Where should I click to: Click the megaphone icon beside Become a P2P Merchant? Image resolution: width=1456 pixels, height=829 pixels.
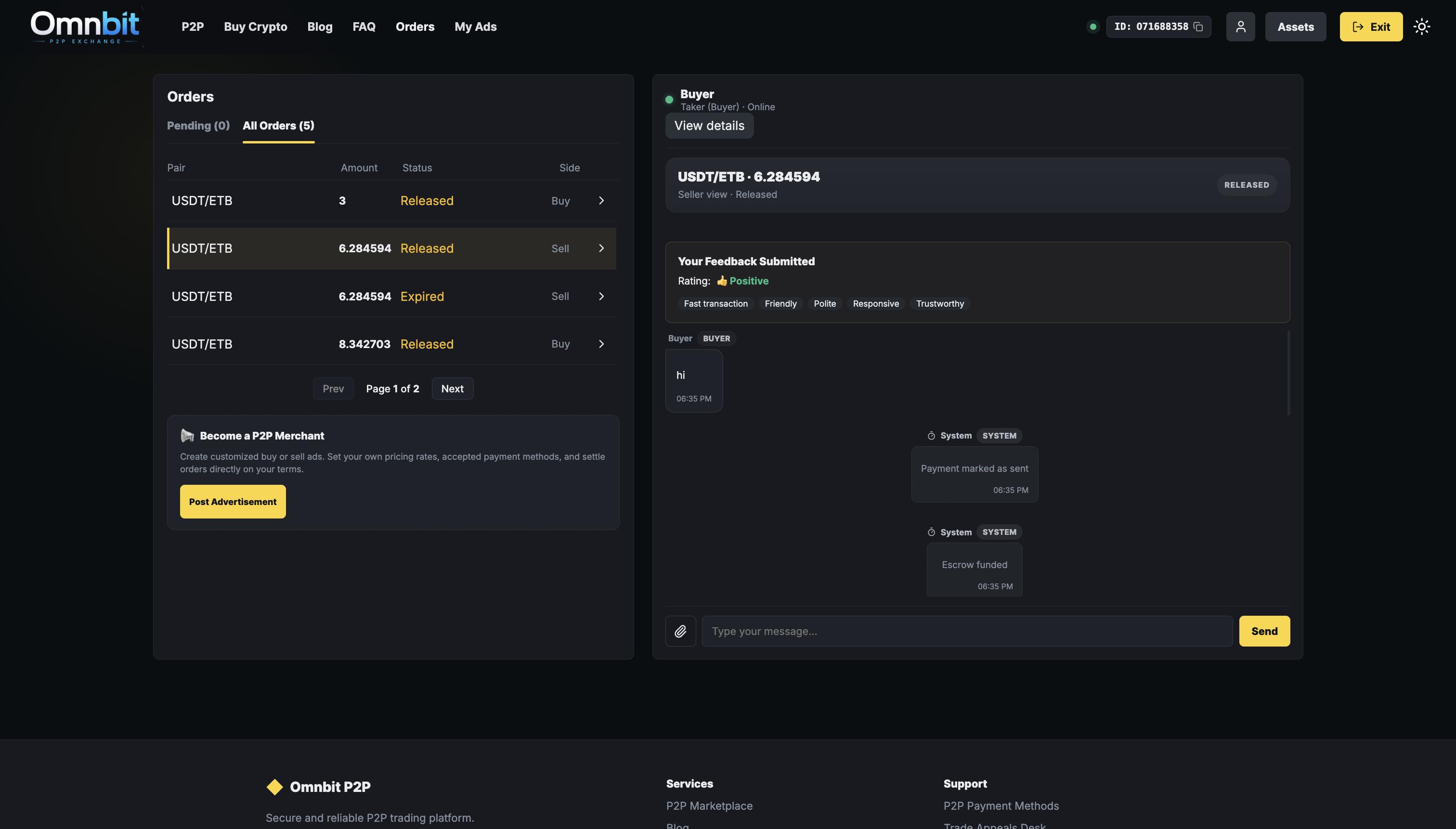(187, 436)
